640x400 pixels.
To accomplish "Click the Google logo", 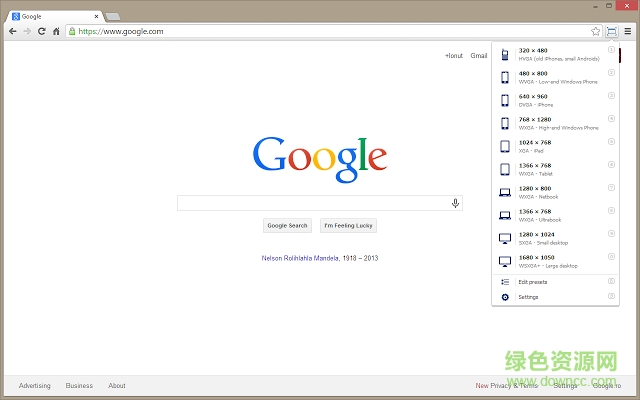I will (320, 159).
